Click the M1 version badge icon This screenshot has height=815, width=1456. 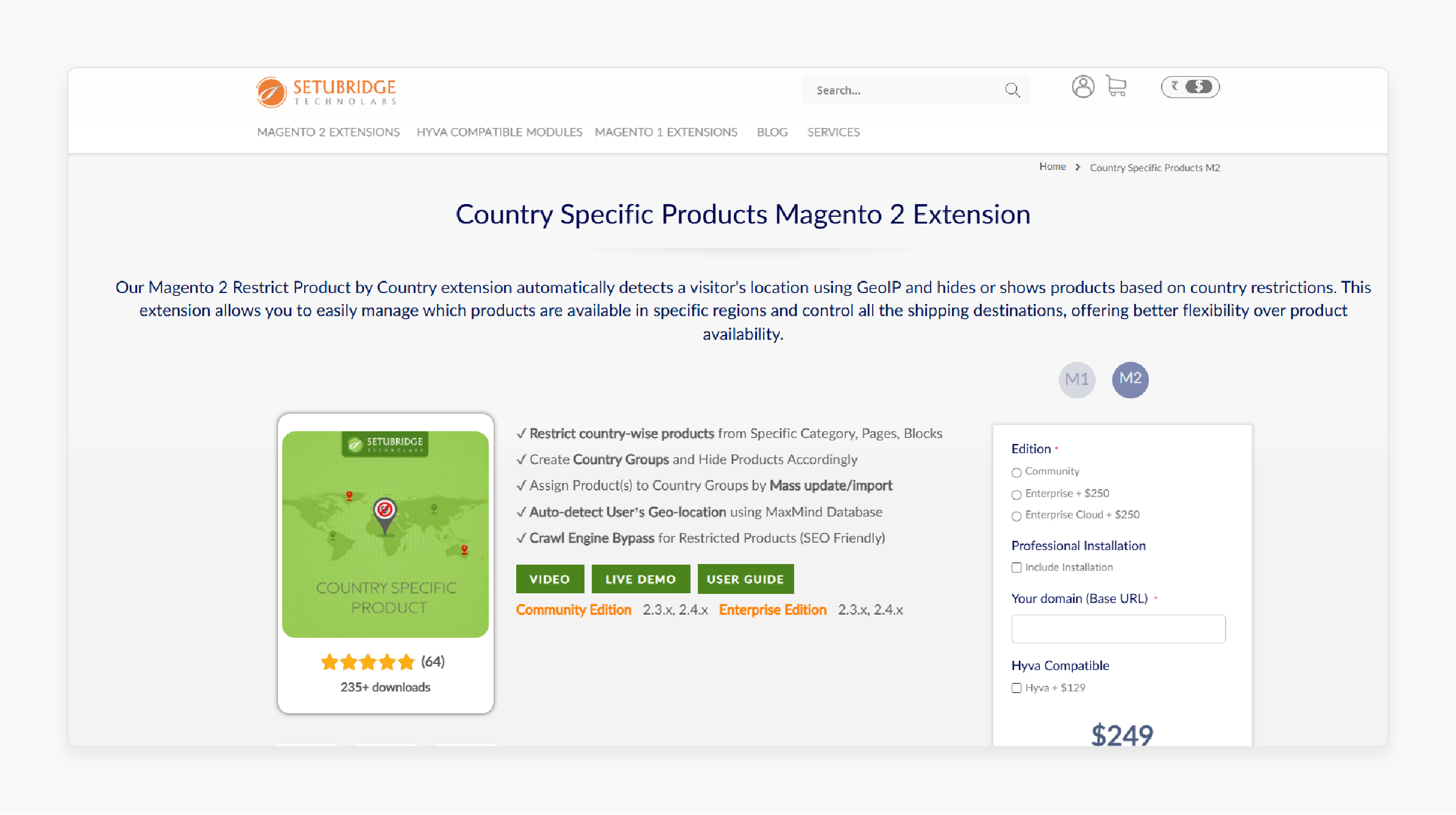pos(1076,378)
